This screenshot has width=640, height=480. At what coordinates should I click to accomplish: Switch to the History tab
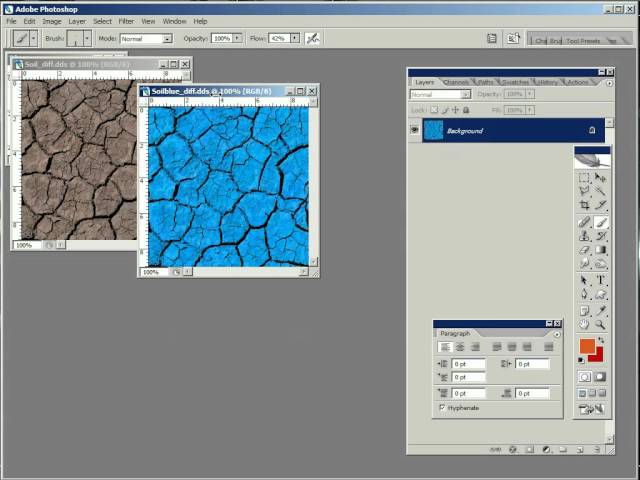coord(548,82)
